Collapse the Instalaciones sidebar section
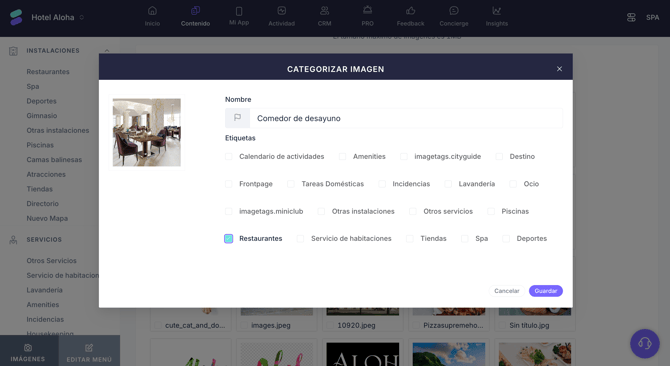Screen dimensions: 670x366 point(107,51)
